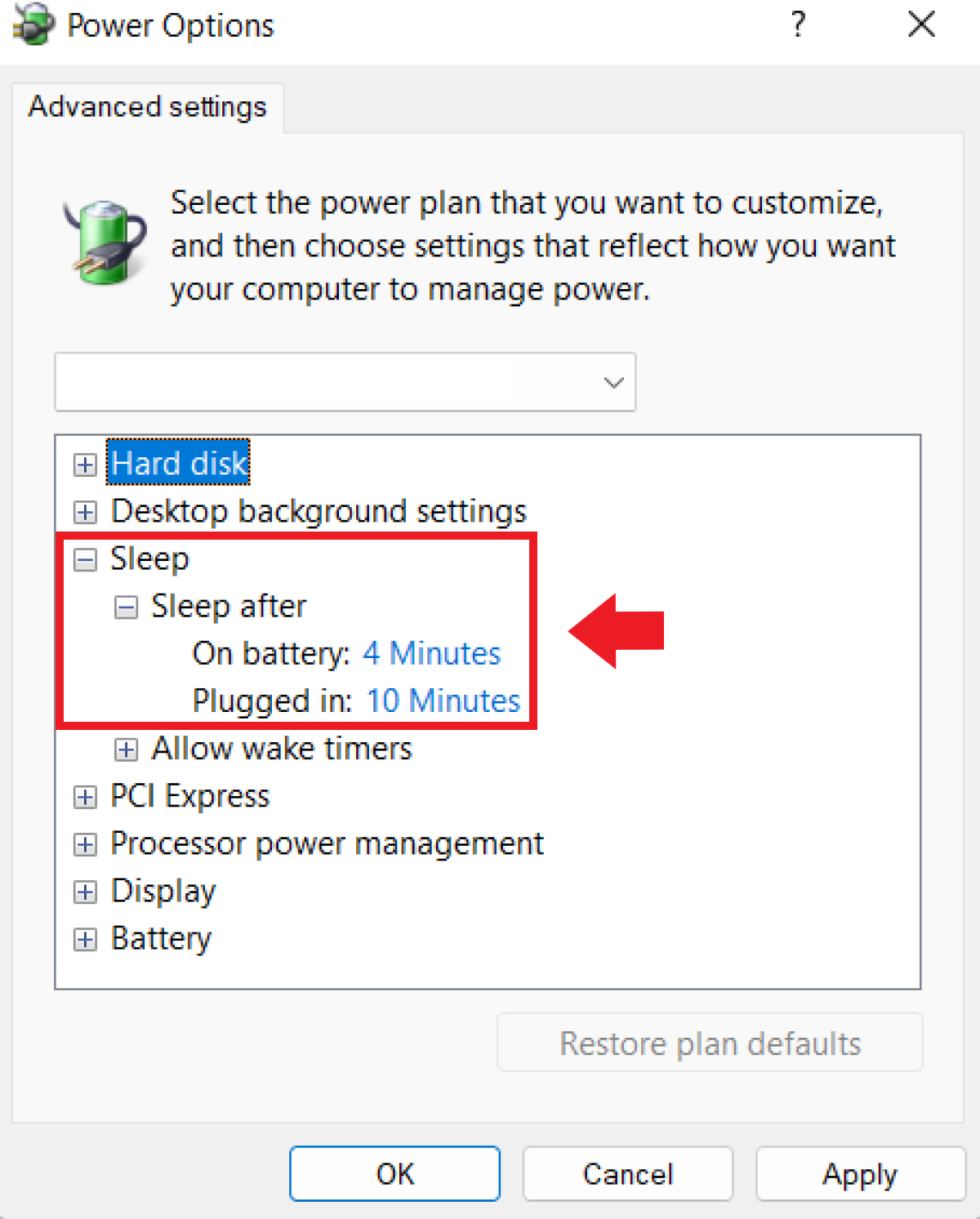Expand the Battery node

(85, 939)
